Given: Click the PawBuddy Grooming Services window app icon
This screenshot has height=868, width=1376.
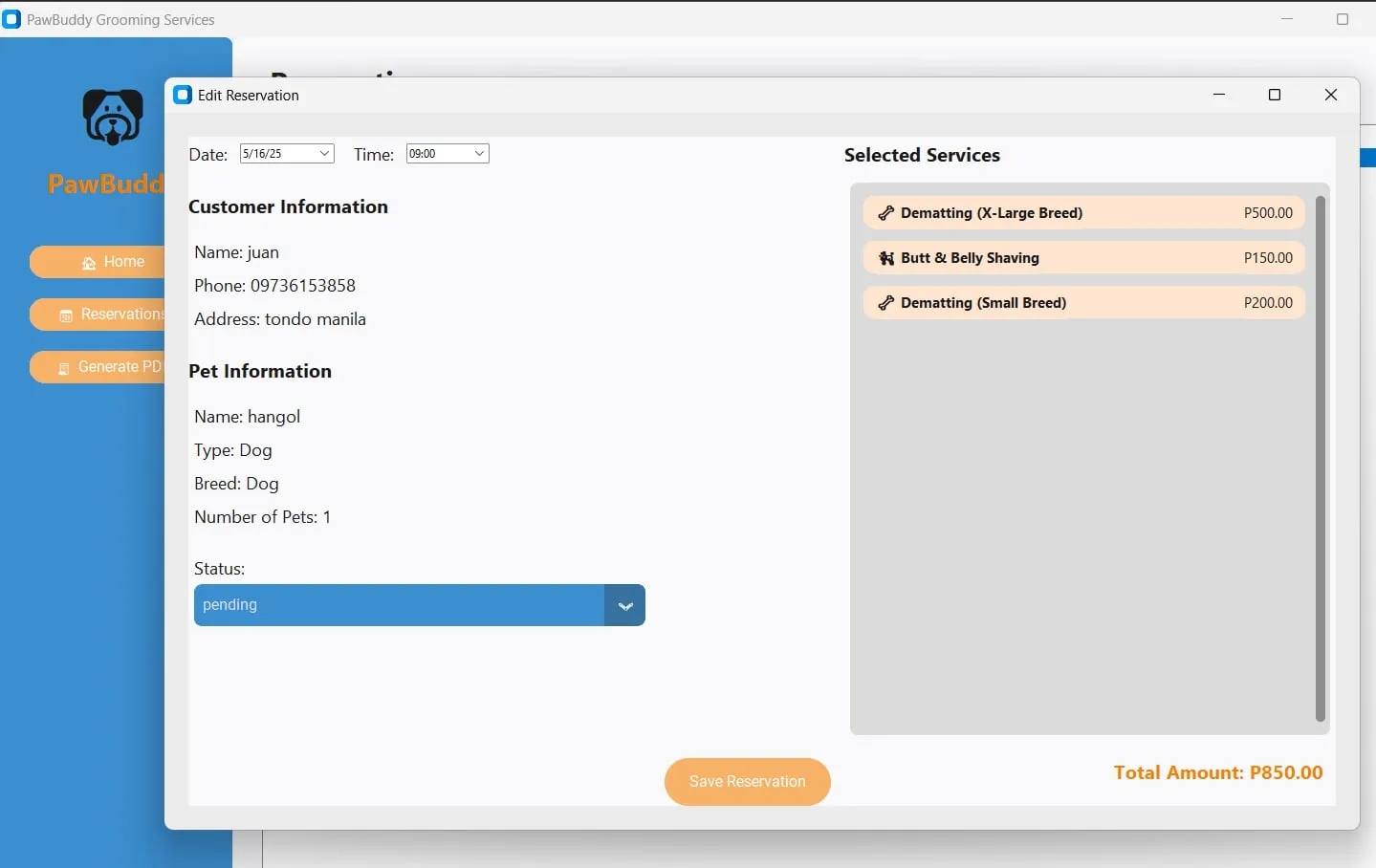Looking at the screenshot, I should click(11, 19).
